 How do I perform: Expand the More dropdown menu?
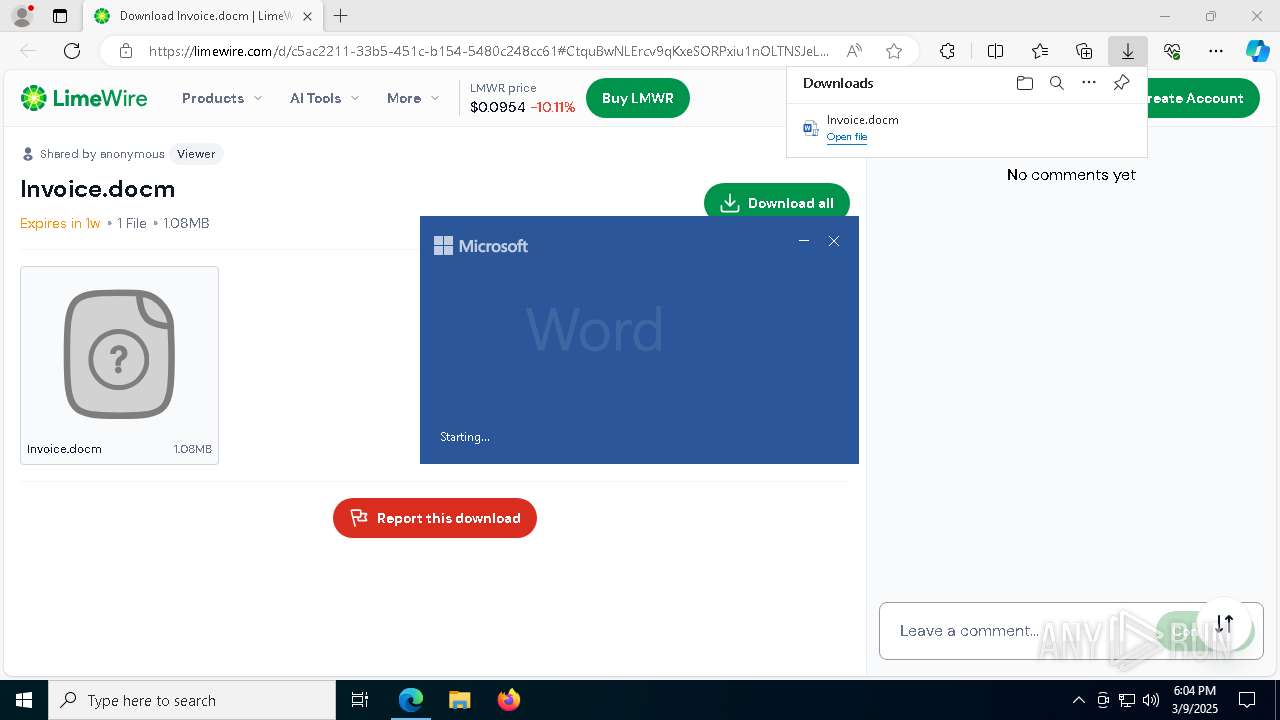tap(413, 98)
